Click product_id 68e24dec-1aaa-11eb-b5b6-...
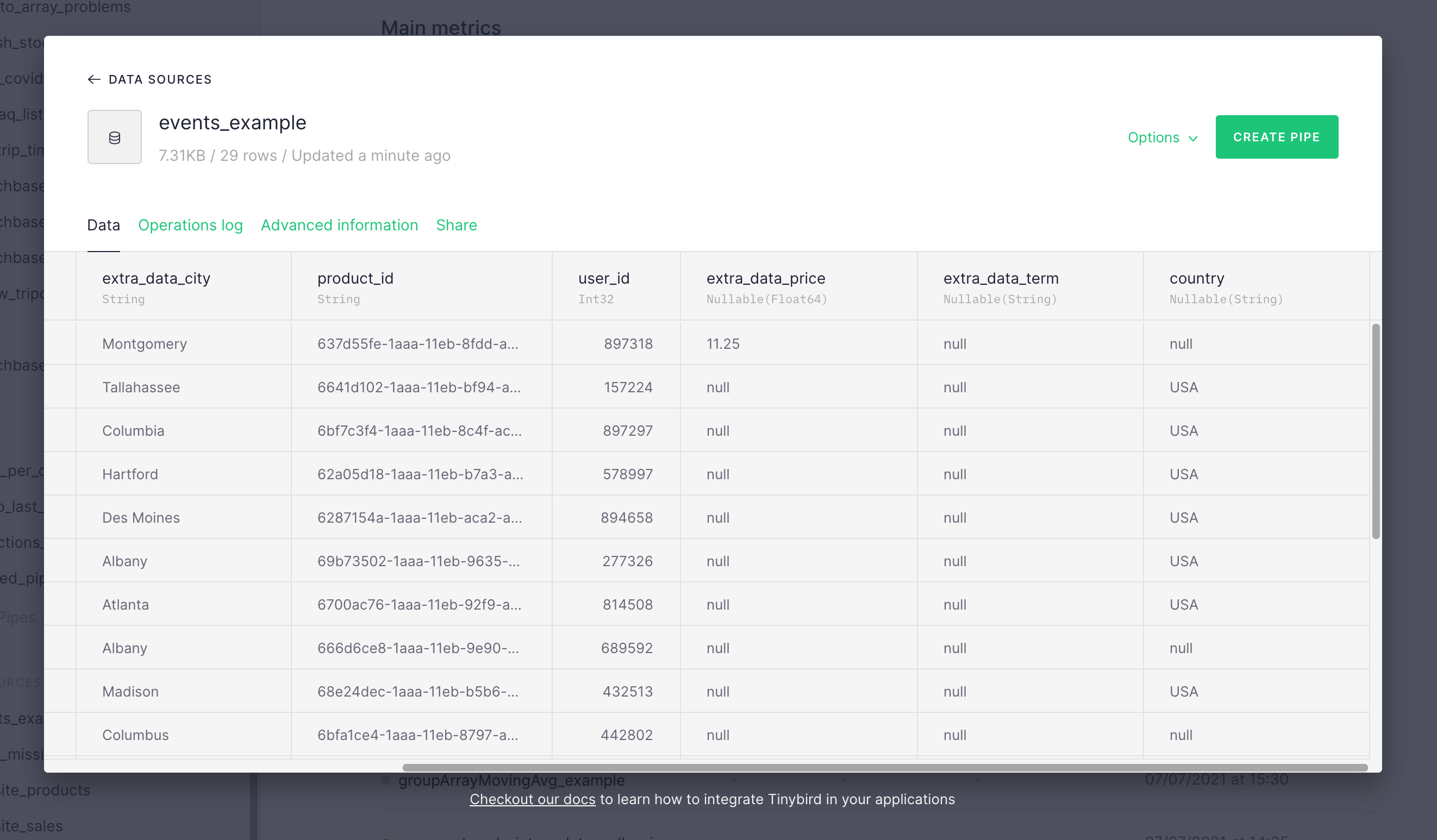This screenshot has width=1437, height=840. (x=417, y=691)
